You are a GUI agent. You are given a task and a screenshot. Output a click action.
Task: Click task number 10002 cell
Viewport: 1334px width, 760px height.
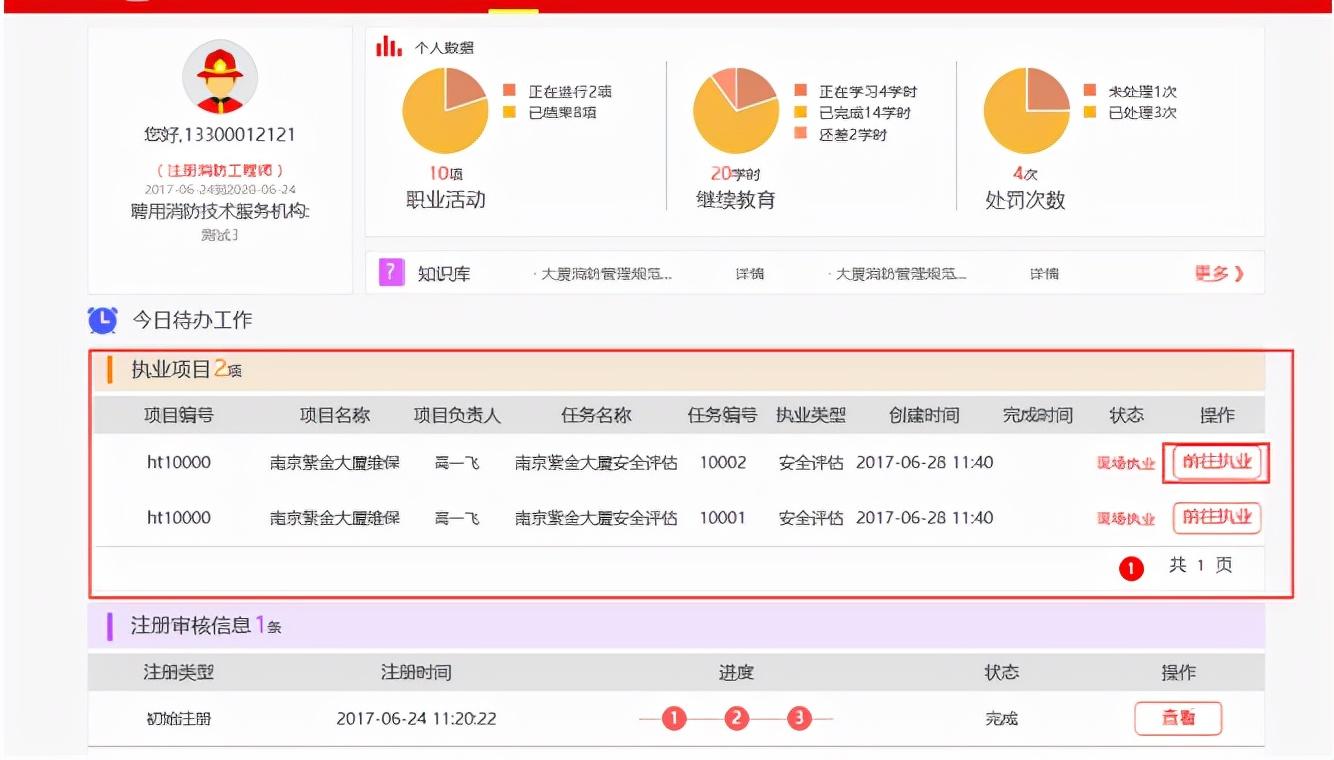coord(723,462)
